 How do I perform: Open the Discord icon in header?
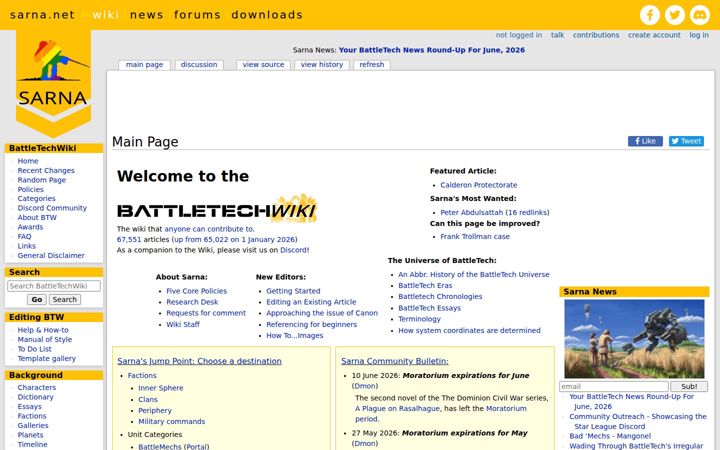(700, 15)
